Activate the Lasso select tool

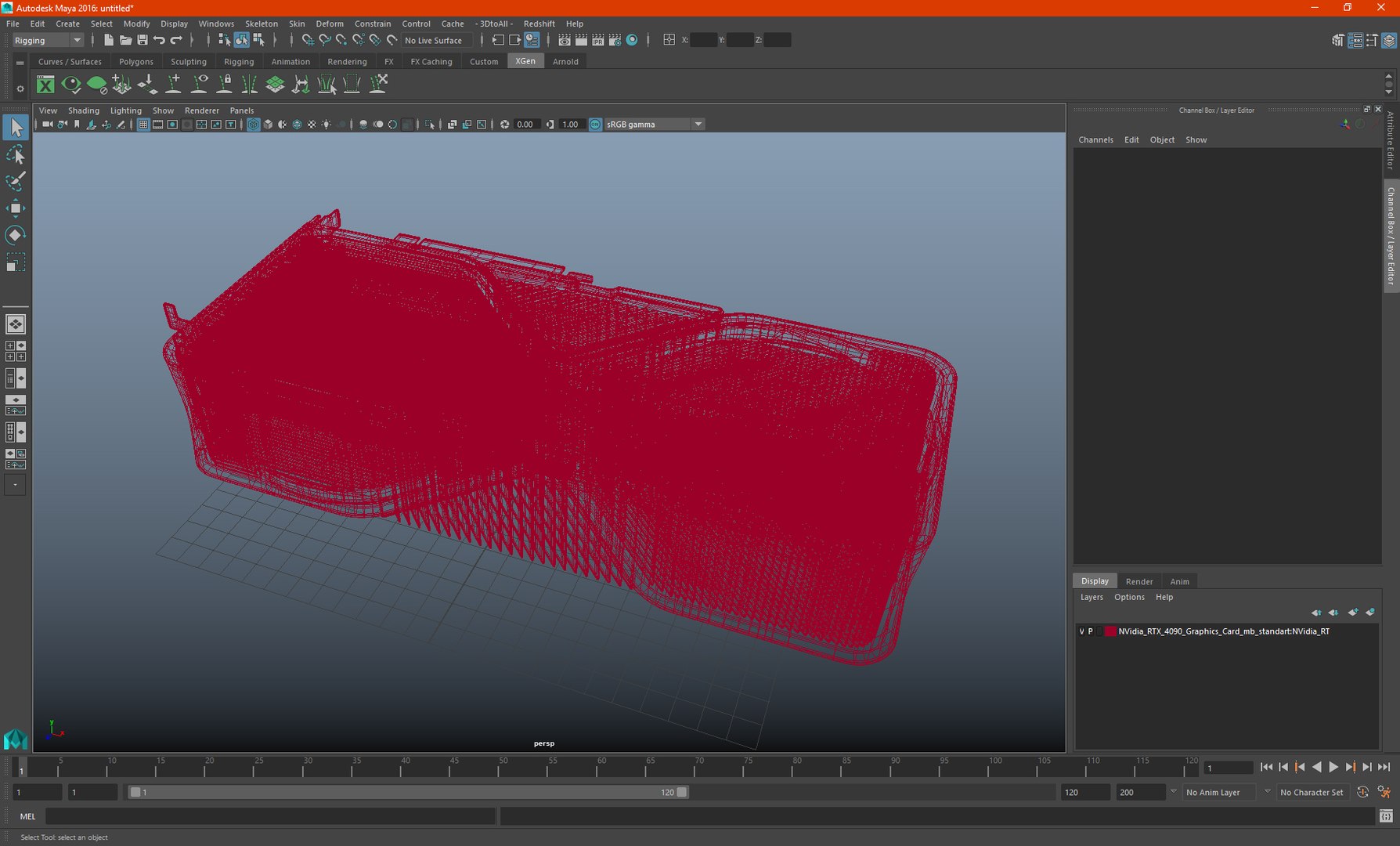(15, 154)
